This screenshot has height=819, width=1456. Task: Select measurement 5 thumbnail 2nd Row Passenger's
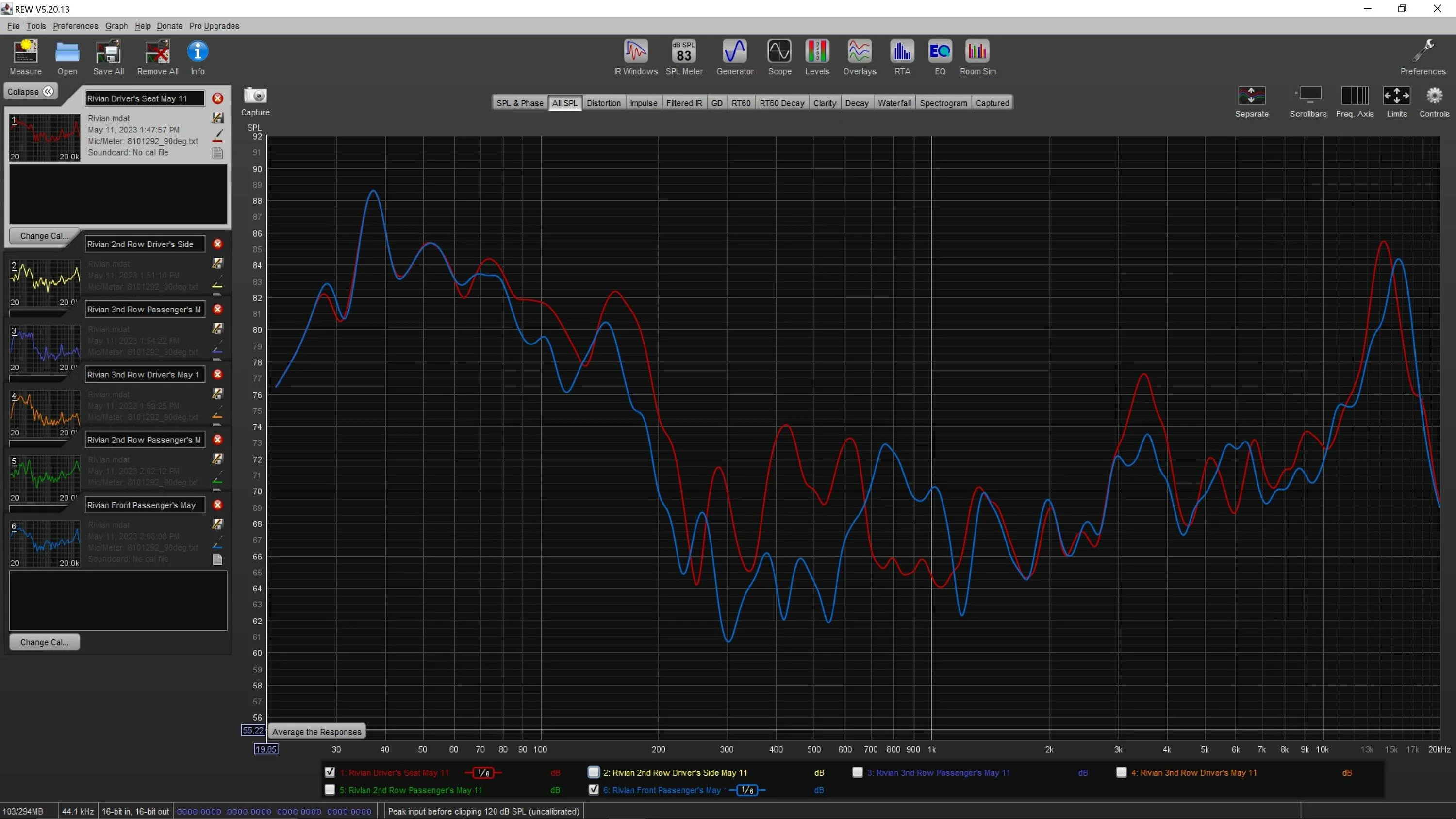(x=45, y=478)
